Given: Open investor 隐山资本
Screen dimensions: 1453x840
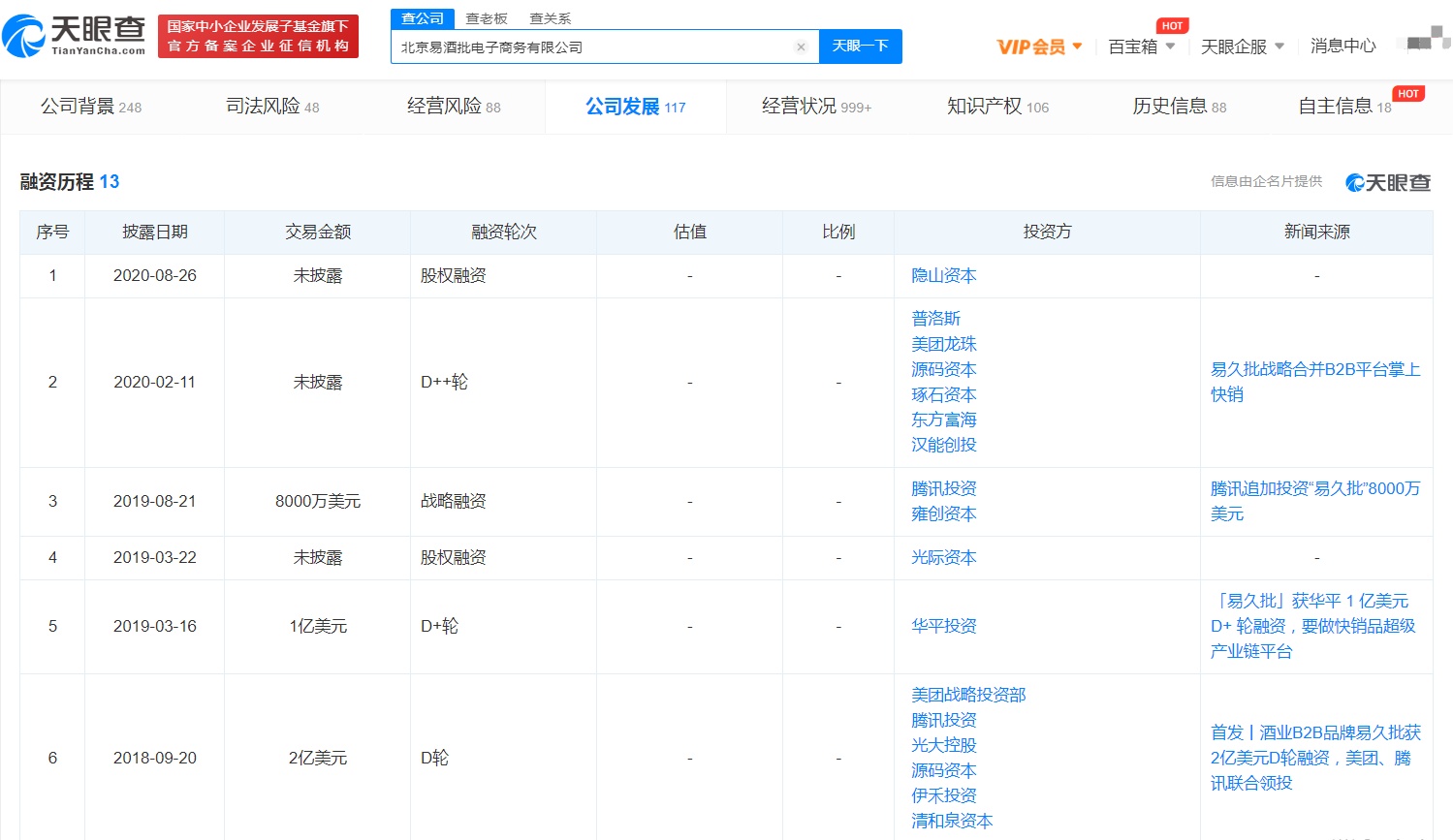Looking at the screenshot, I should click(943, 276).
